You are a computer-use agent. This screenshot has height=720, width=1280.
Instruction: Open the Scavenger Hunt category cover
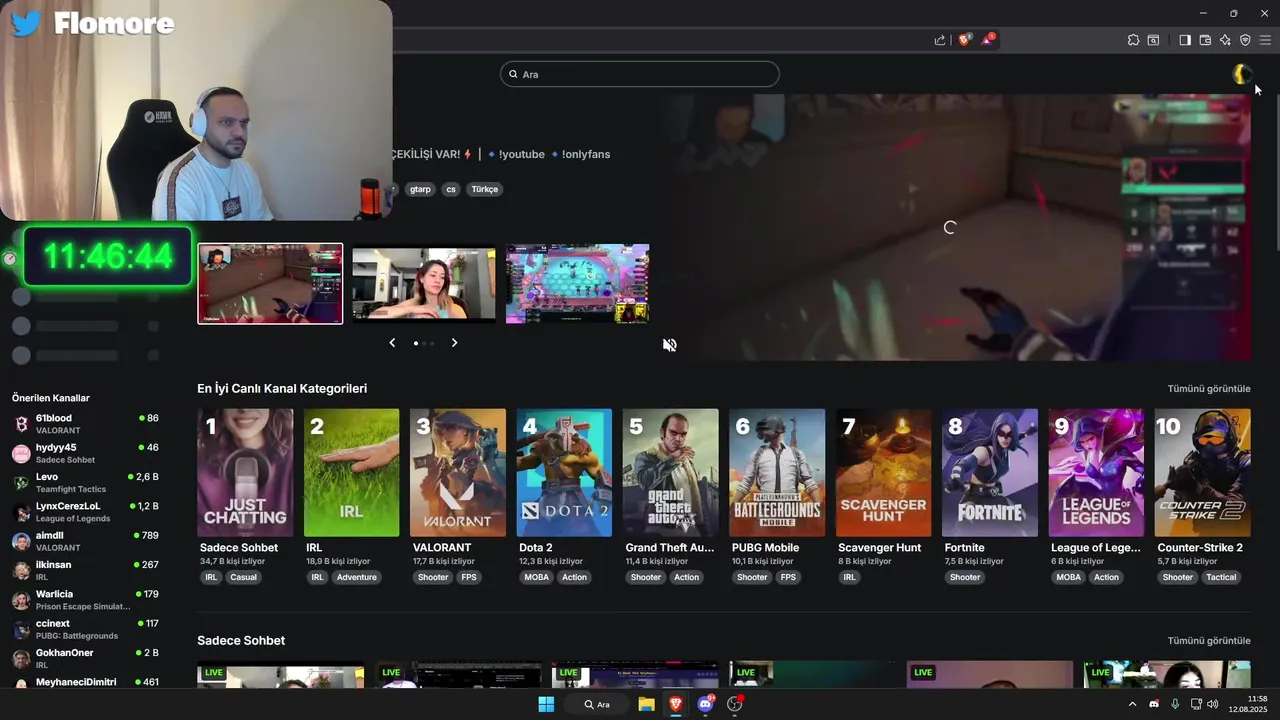(883, 472)
